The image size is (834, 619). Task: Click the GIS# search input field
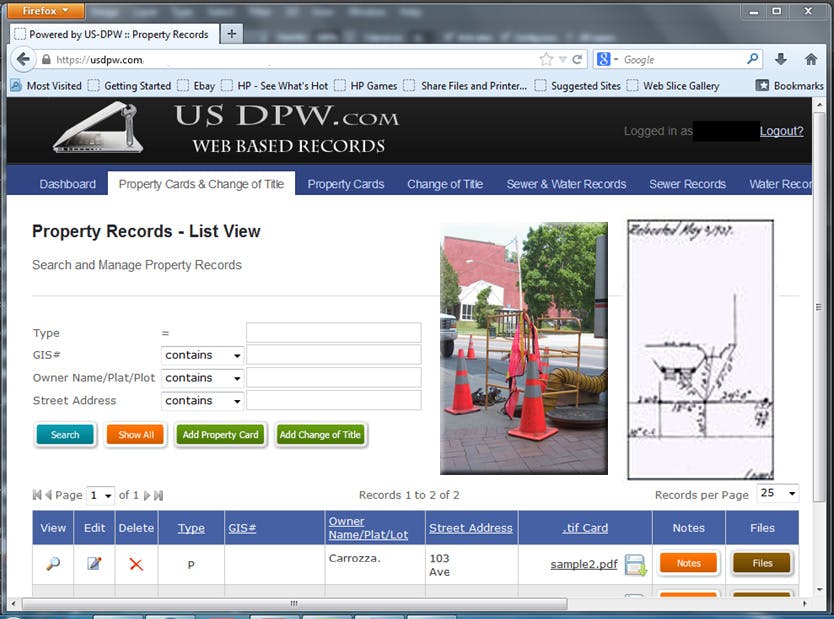[333, 355]
